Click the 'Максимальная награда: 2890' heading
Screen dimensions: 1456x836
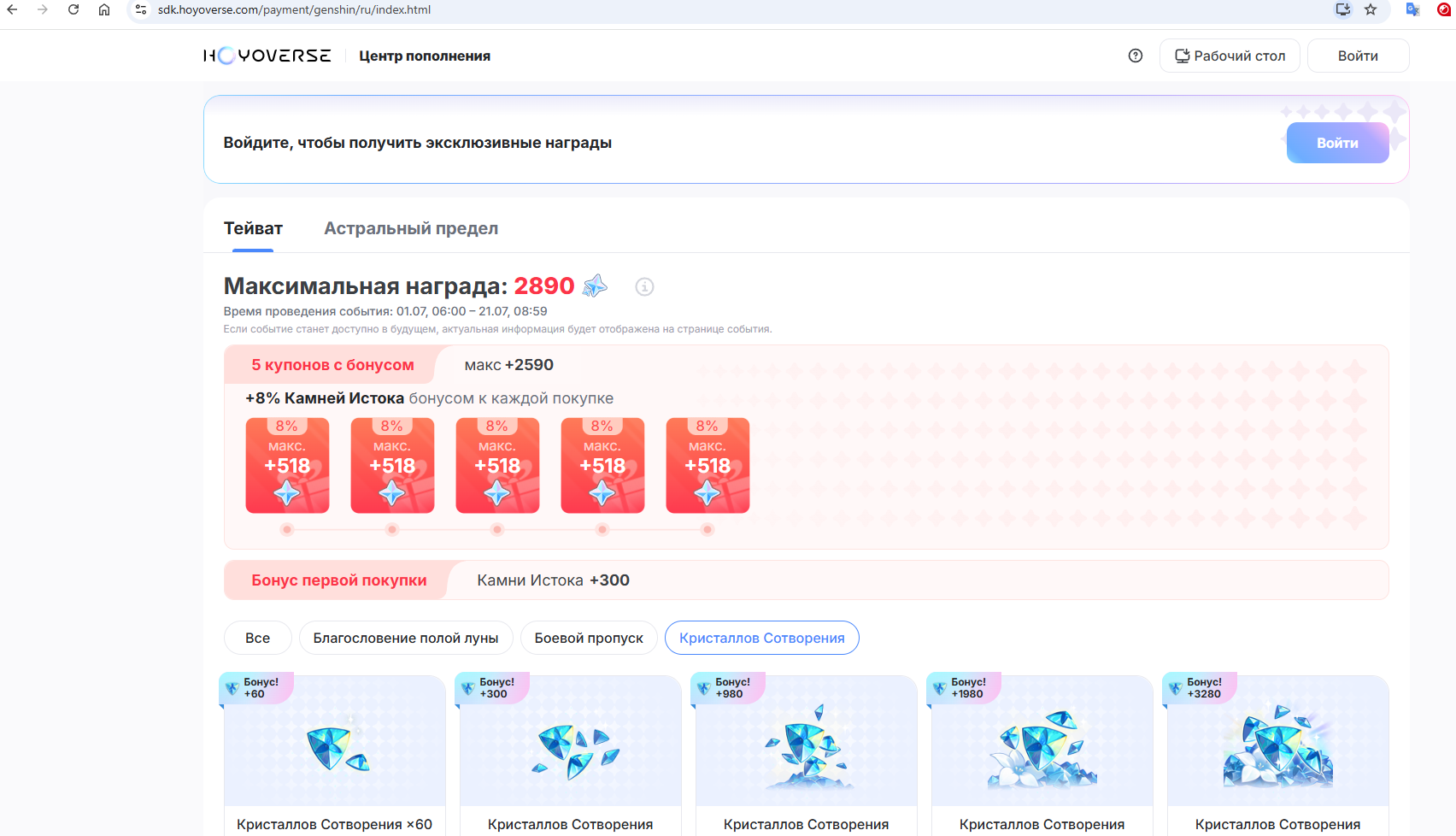399,286
